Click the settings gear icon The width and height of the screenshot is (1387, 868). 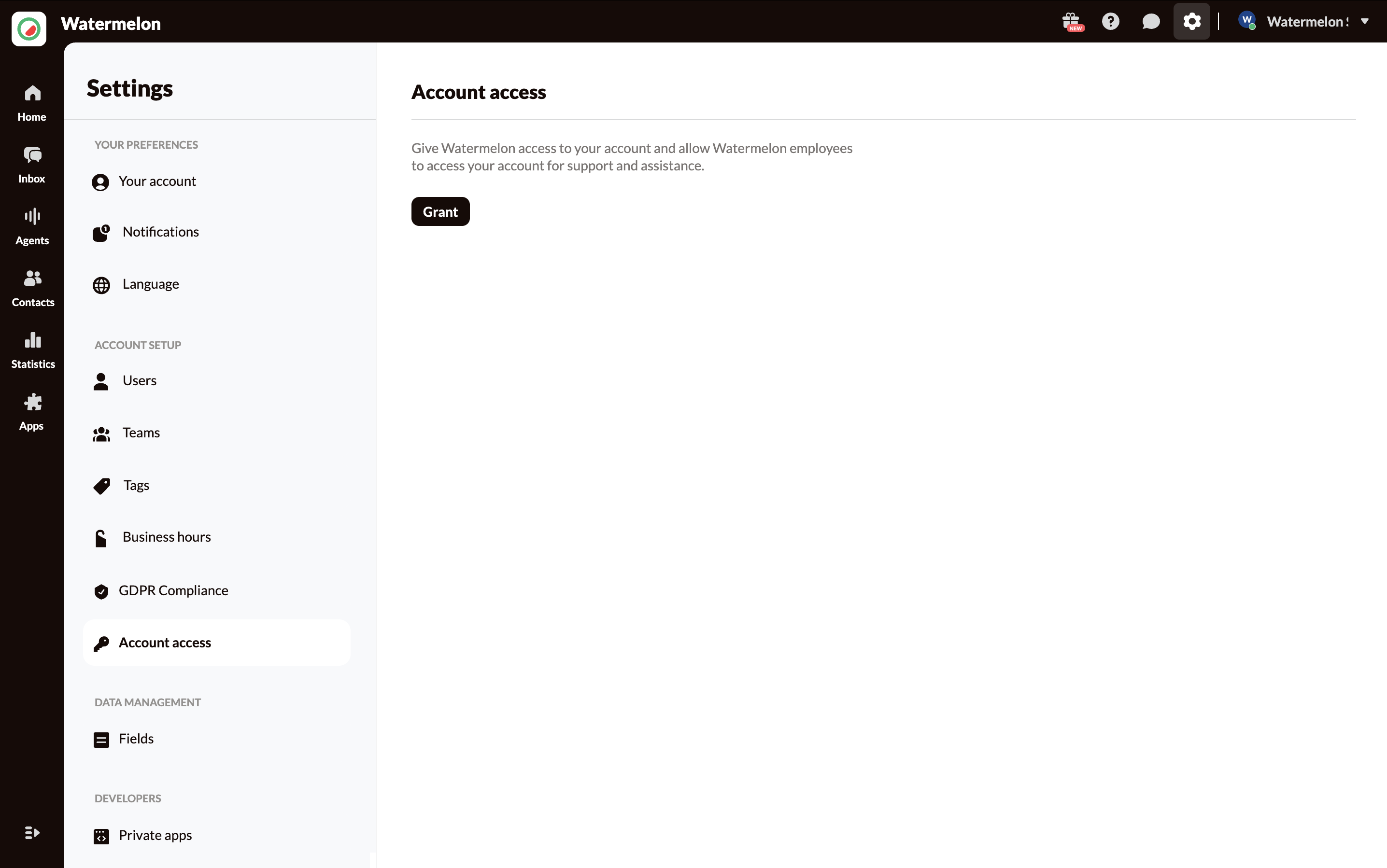(1191, 22)
